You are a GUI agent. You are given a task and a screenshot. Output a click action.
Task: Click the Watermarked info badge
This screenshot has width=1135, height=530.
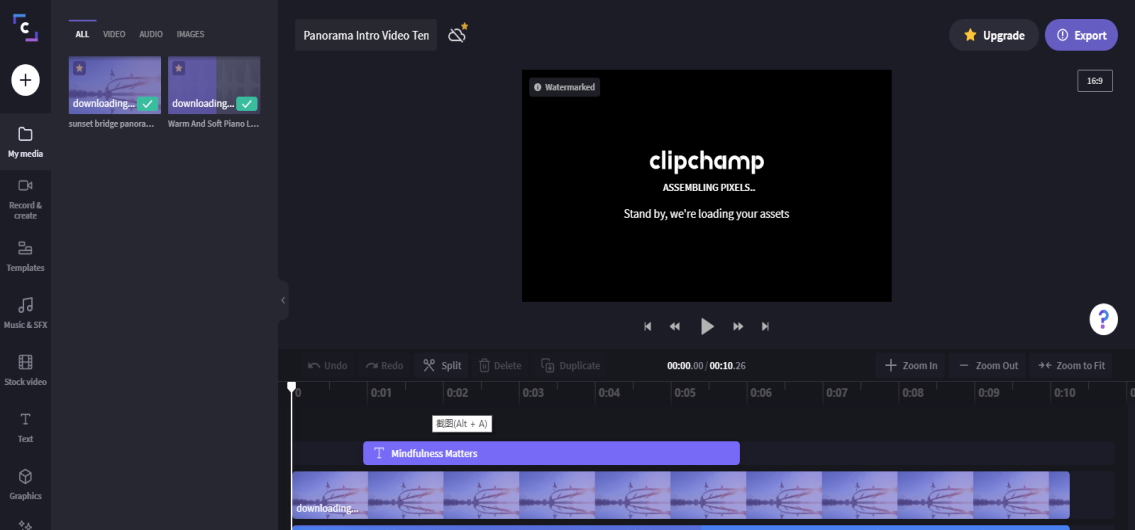click(565, 87)
